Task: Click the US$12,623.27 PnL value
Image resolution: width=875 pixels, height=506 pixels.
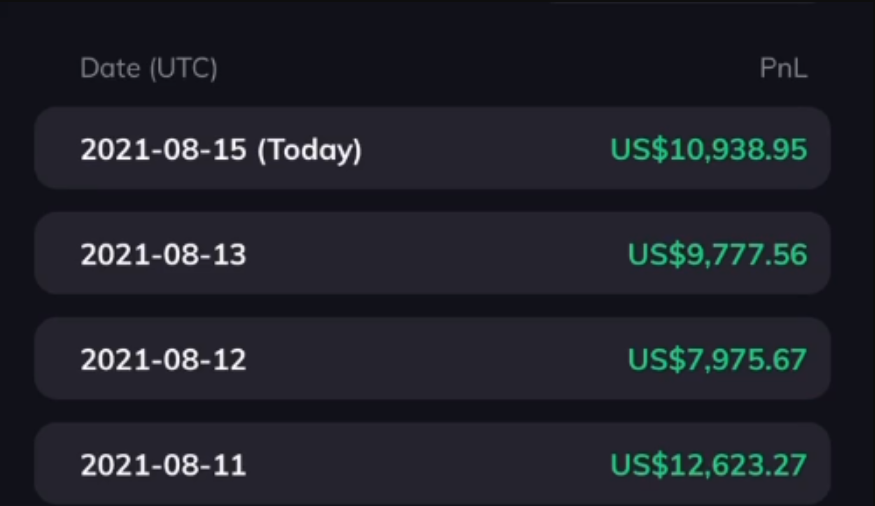Action: click(709, 465)
